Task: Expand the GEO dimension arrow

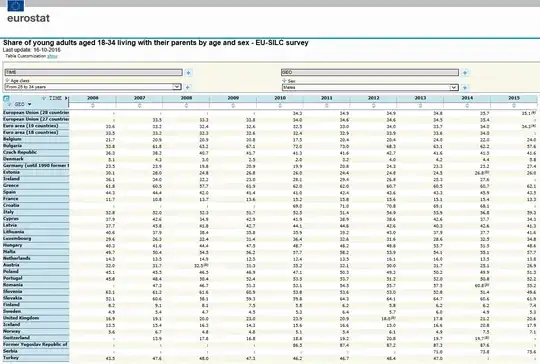Action: click(x=30, y=104)
